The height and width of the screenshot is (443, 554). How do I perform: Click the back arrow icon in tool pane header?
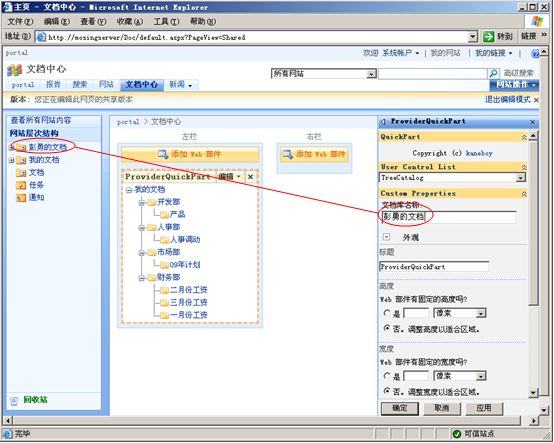coord(383,122)
